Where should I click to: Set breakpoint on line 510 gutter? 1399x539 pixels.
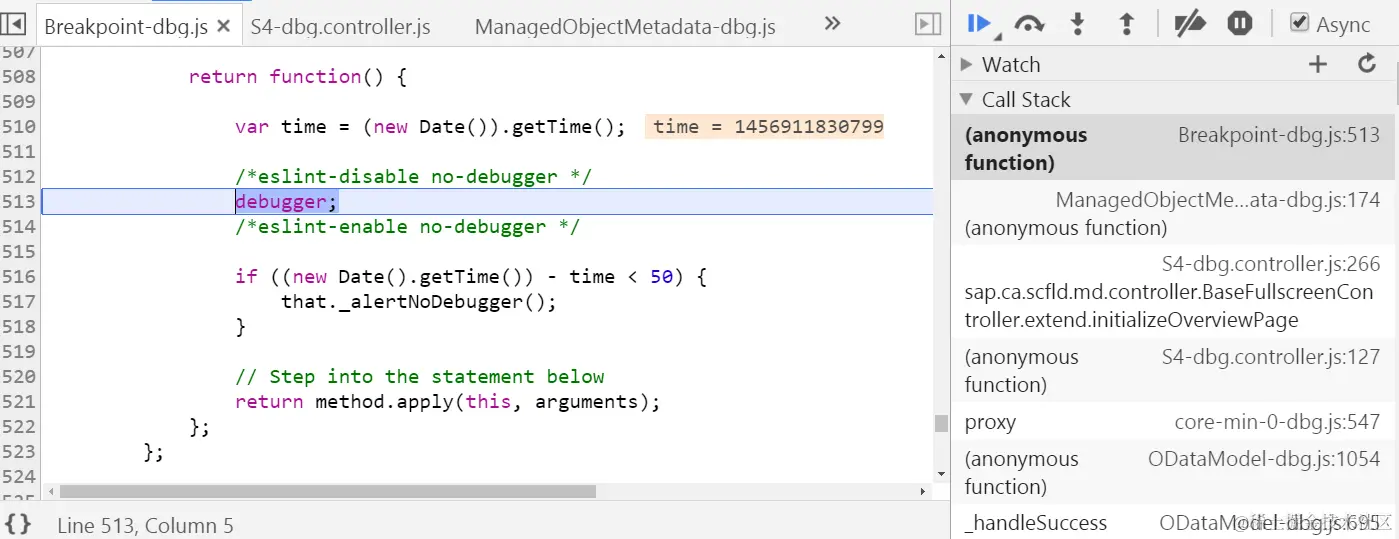19,126
